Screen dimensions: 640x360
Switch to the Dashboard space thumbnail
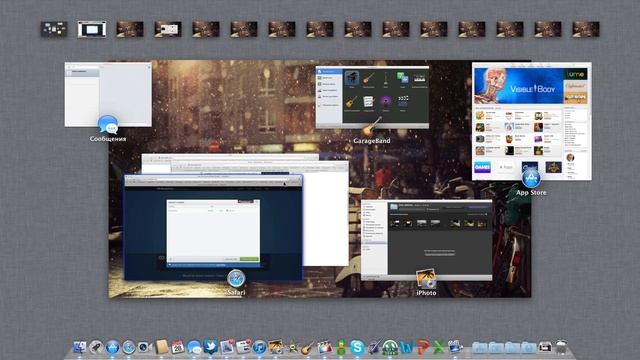point(54,29)
